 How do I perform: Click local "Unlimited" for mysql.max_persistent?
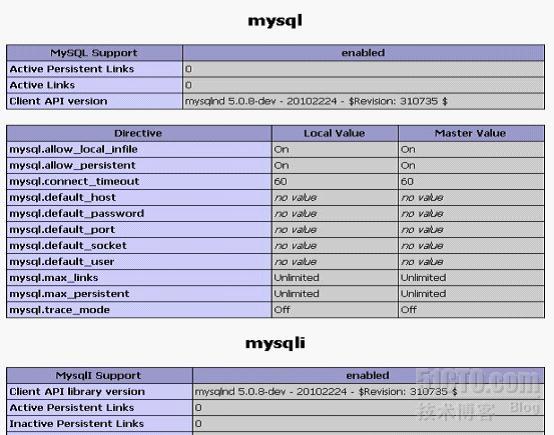tap(297, 294)
